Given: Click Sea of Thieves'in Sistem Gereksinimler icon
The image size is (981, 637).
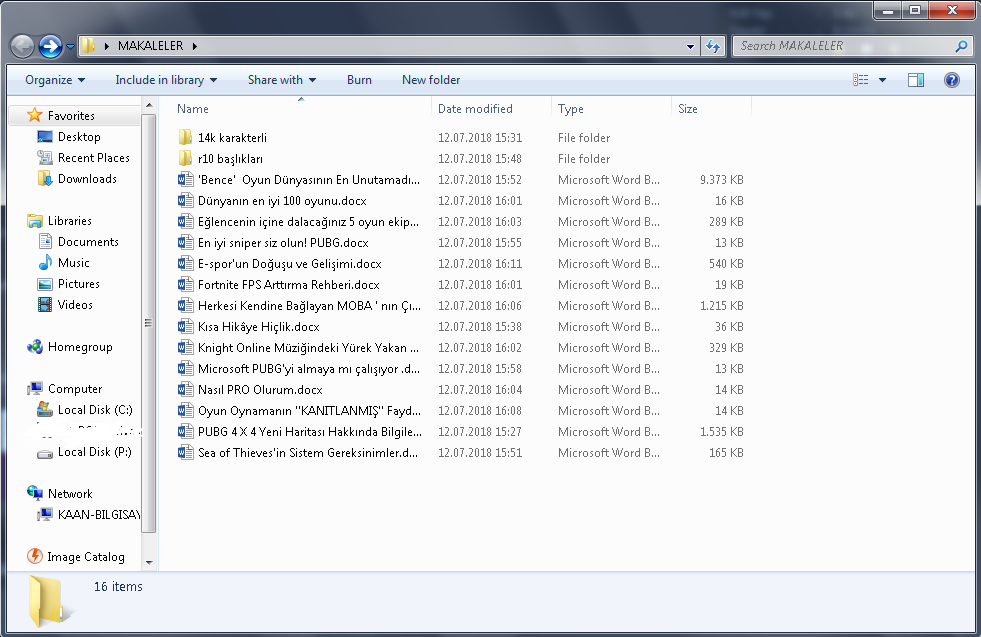Looking at the screenshot, I should tap(185, 453).
